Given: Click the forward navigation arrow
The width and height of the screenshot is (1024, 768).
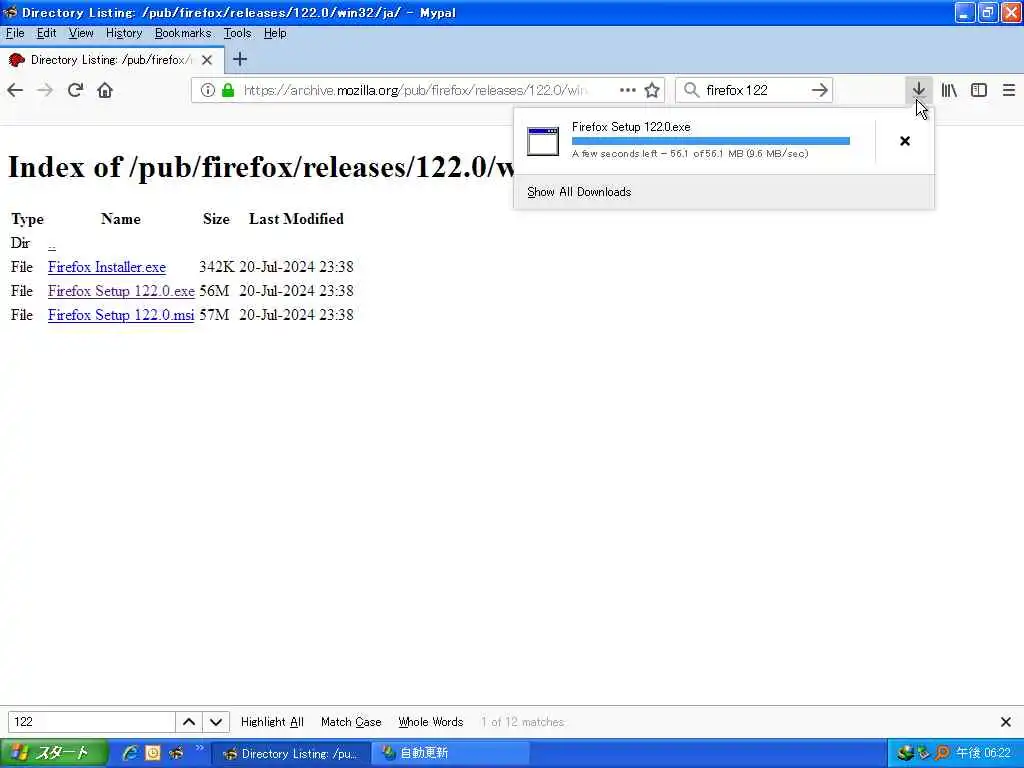Looking at the screenshot, I should click(45, 90).
